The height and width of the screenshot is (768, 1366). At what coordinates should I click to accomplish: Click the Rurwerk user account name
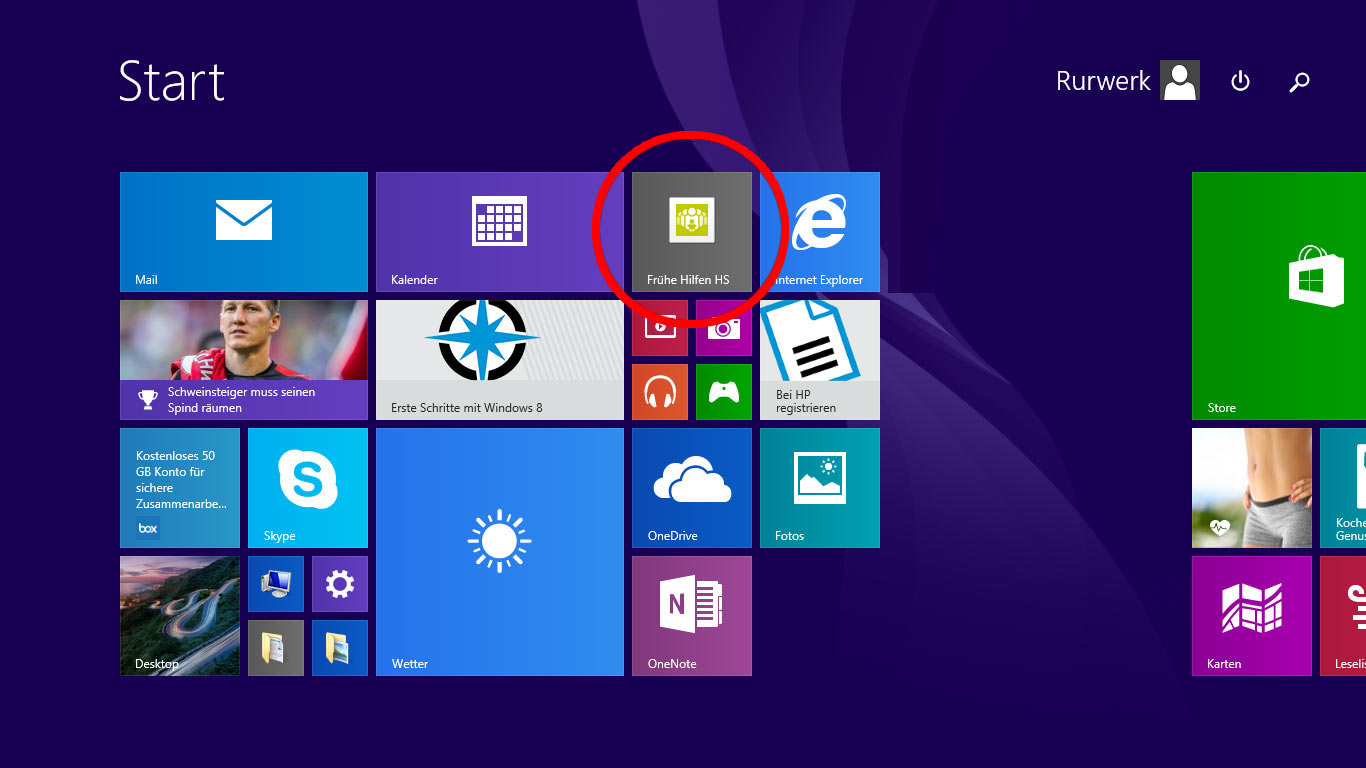[1103, 81]
